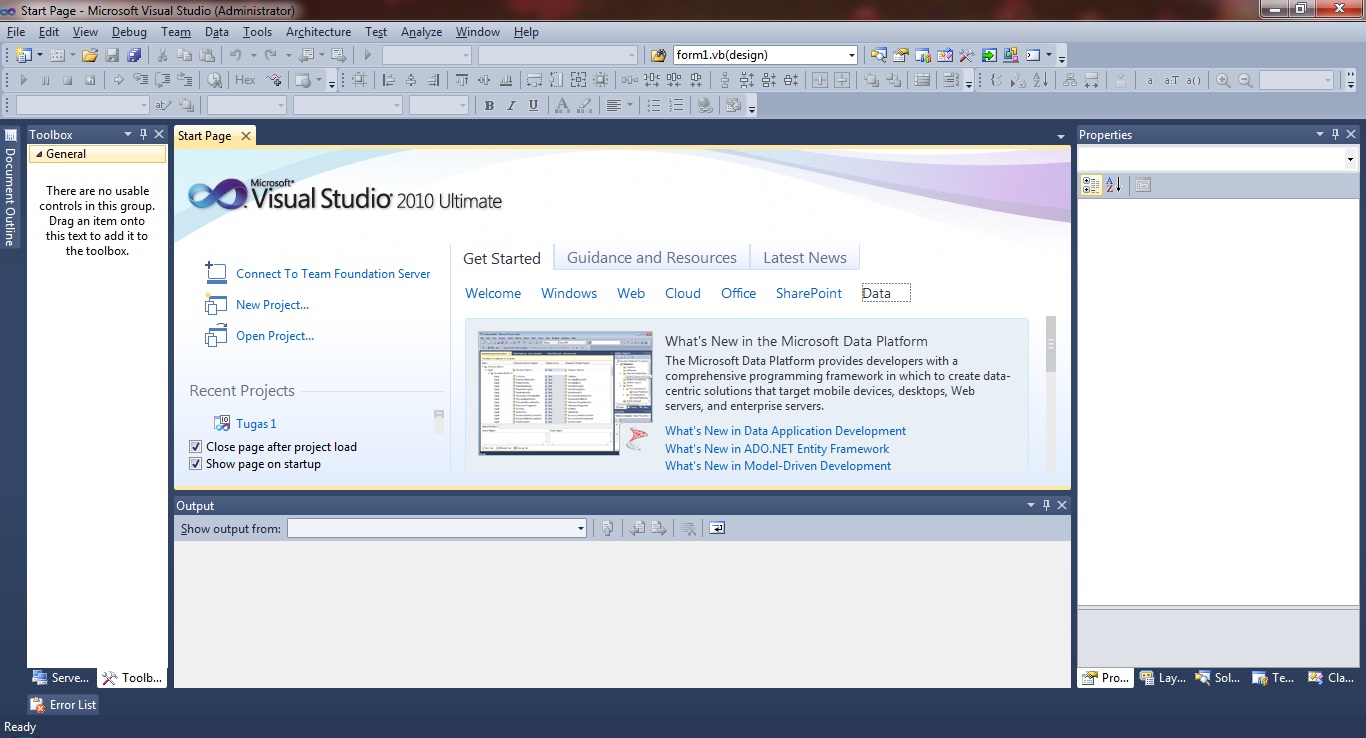Open the Toolbox hammer-and-wrench toolbar icon
1366x738 pixels.
click(x=967, y=55)
